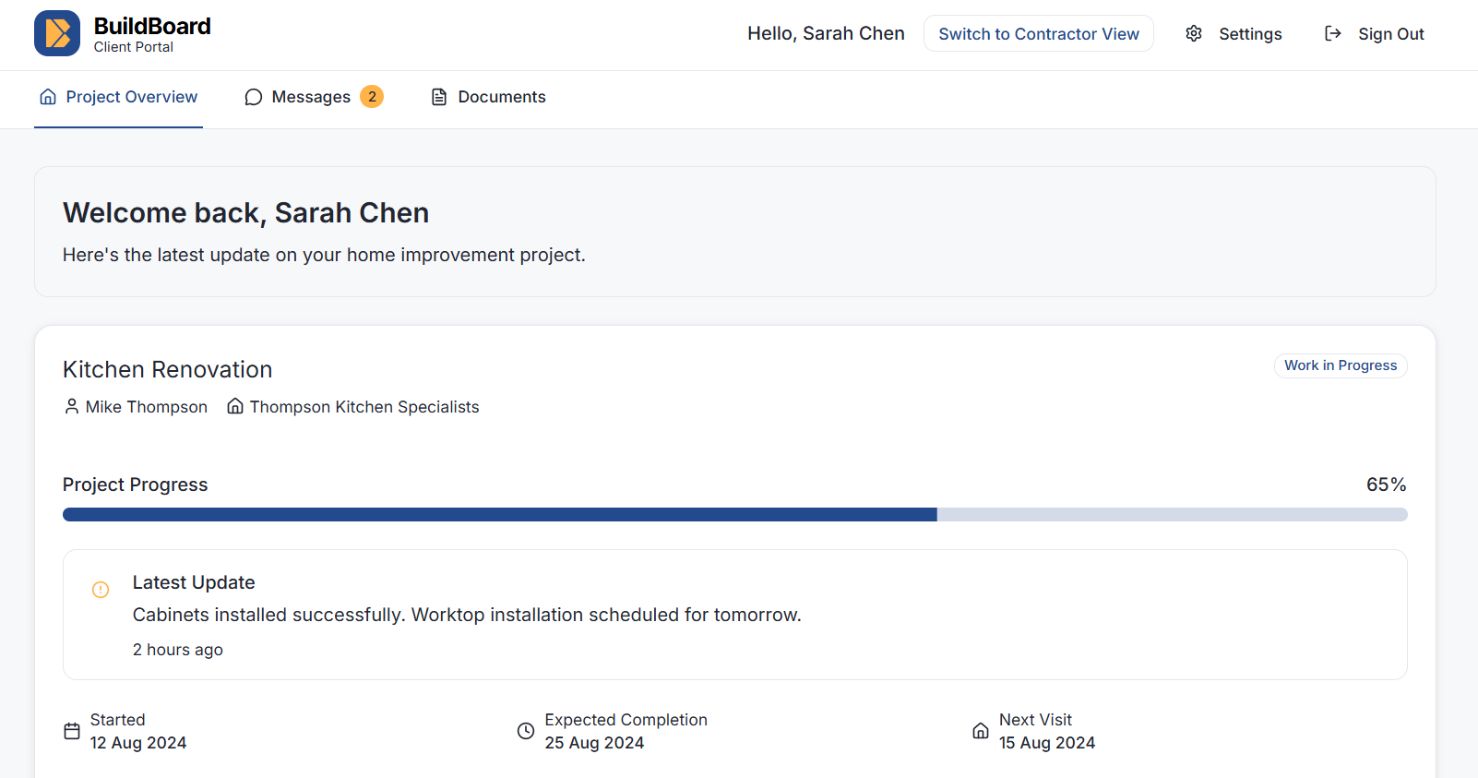
Task: Switch to the Messages tab
Action: coord(310,96)
